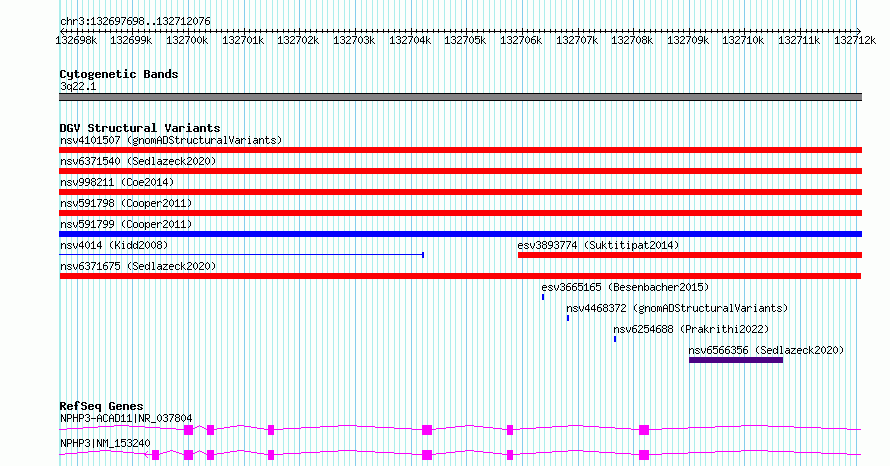Open NPHP3|NM_153240 gene label
The height and width of the screenshot is (466, 890).
click(105, 443)
